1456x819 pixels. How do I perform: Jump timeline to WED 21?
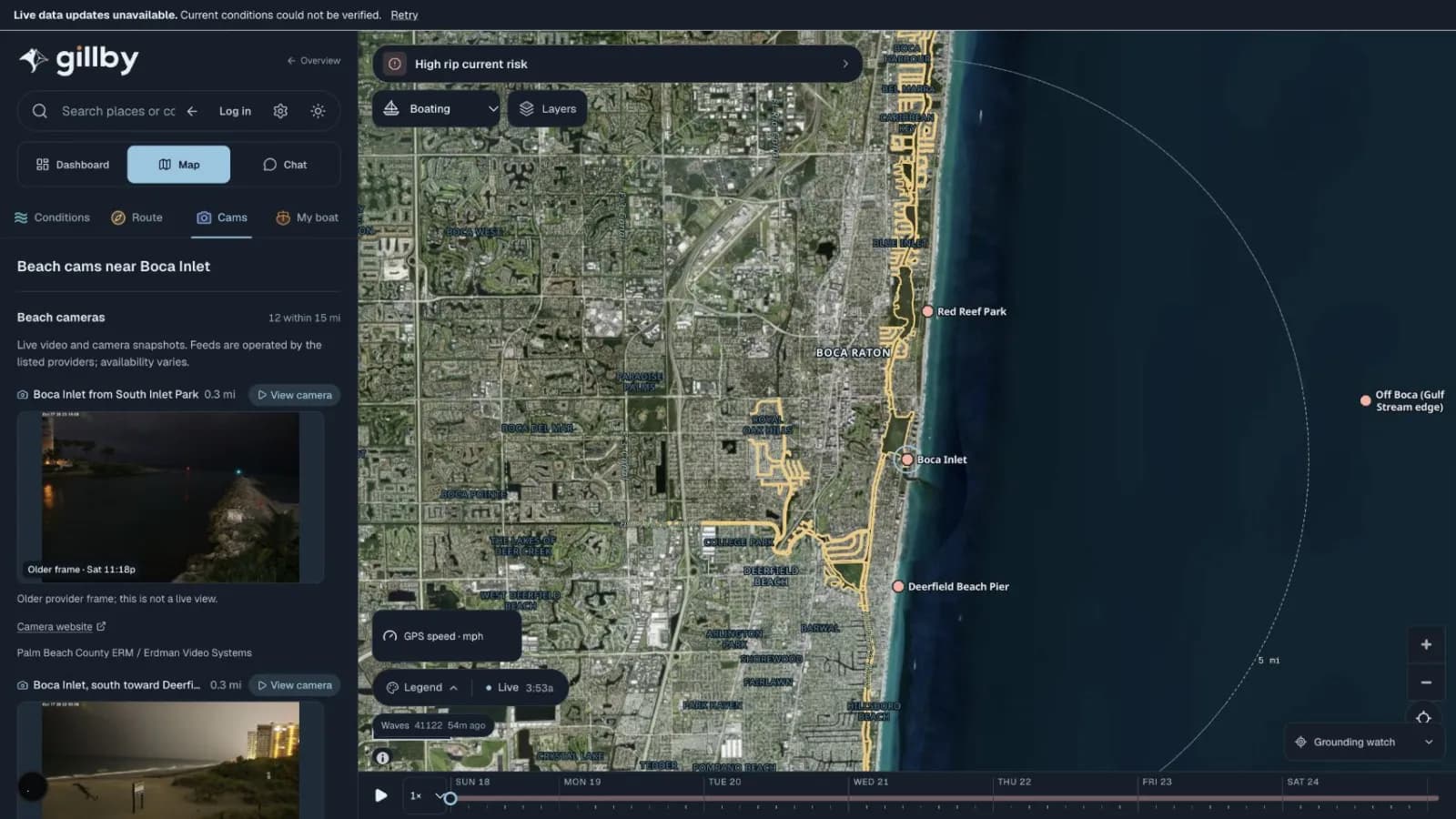[x=871, y=782]
